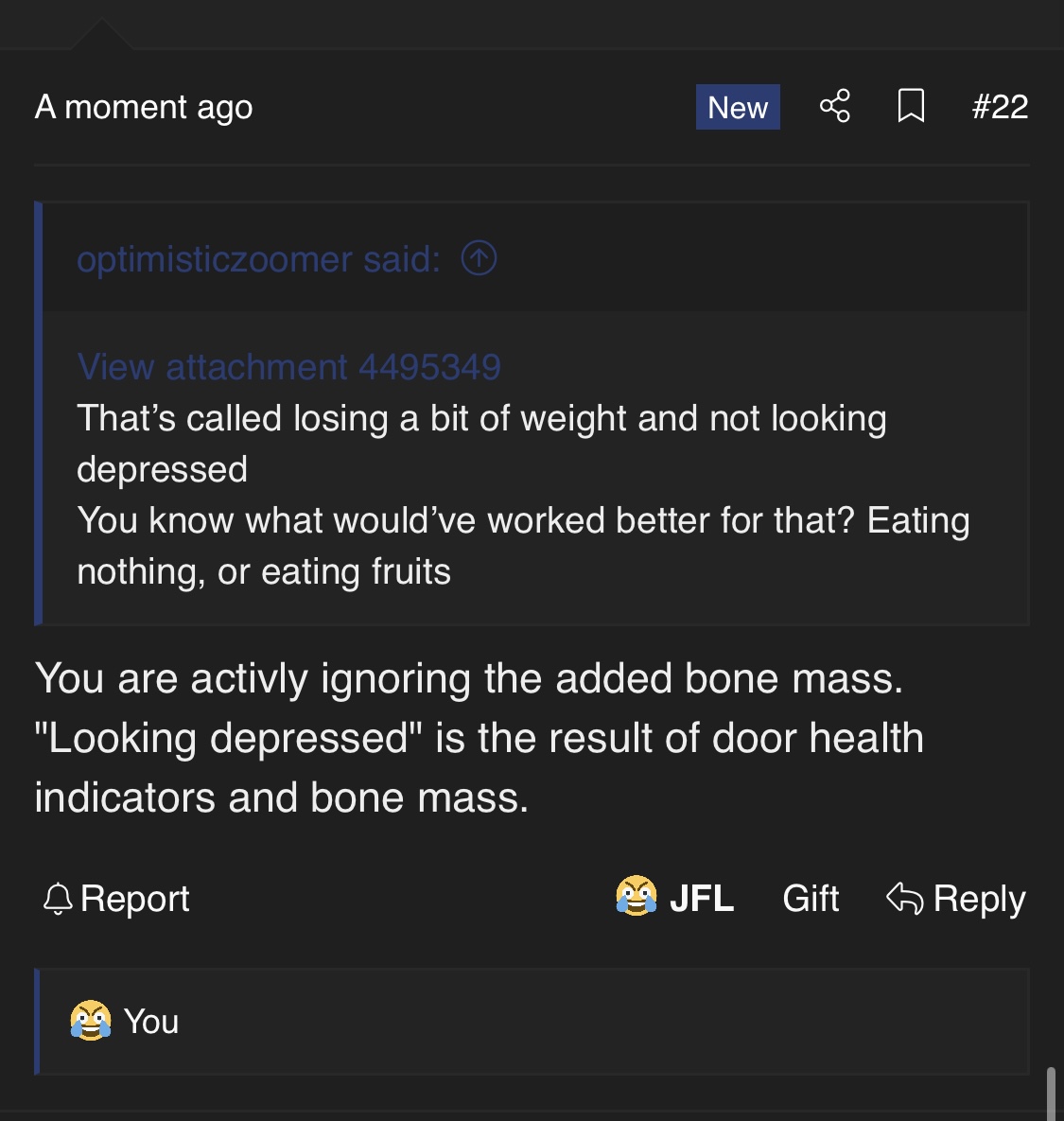Click the "A moment ago" timestamp
Viewport: 1064px width, 1121px height.
click(144, 107)
